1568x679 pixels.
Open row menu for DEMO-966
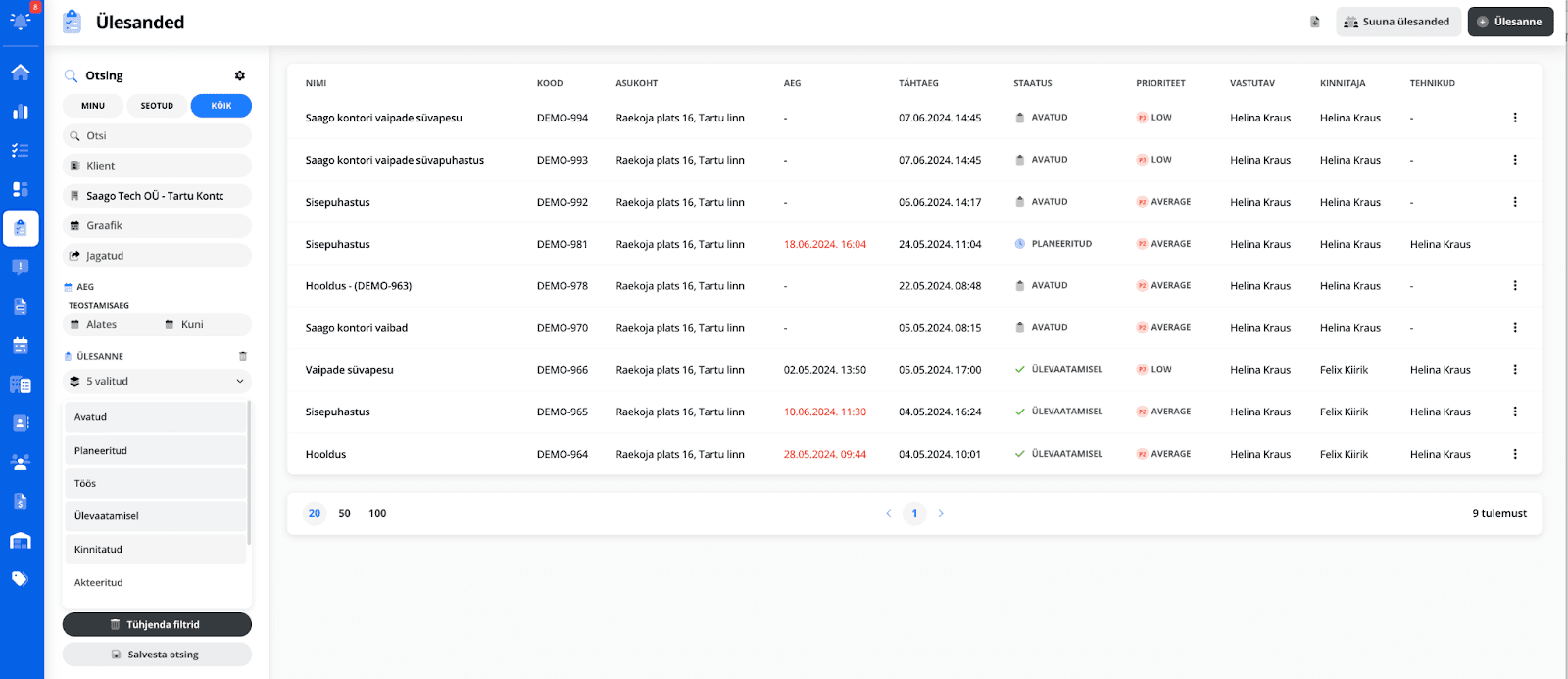[1515, 370]
